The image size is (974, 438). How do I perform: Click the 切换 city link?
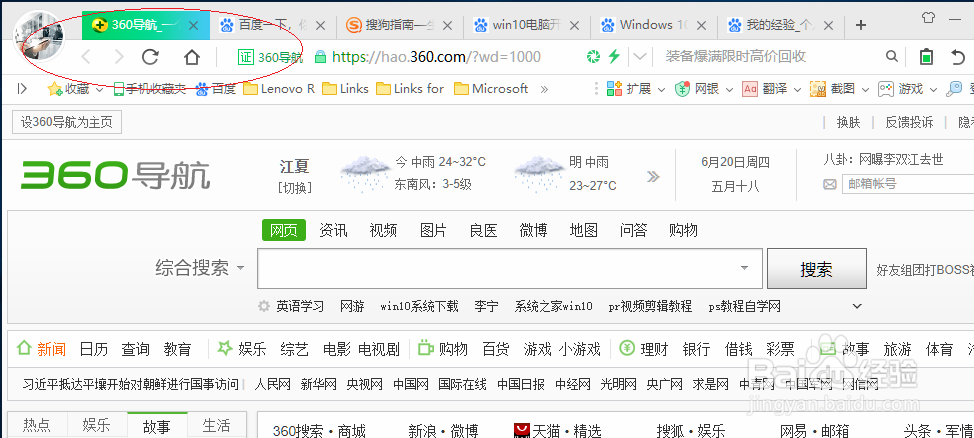point(295,187)
